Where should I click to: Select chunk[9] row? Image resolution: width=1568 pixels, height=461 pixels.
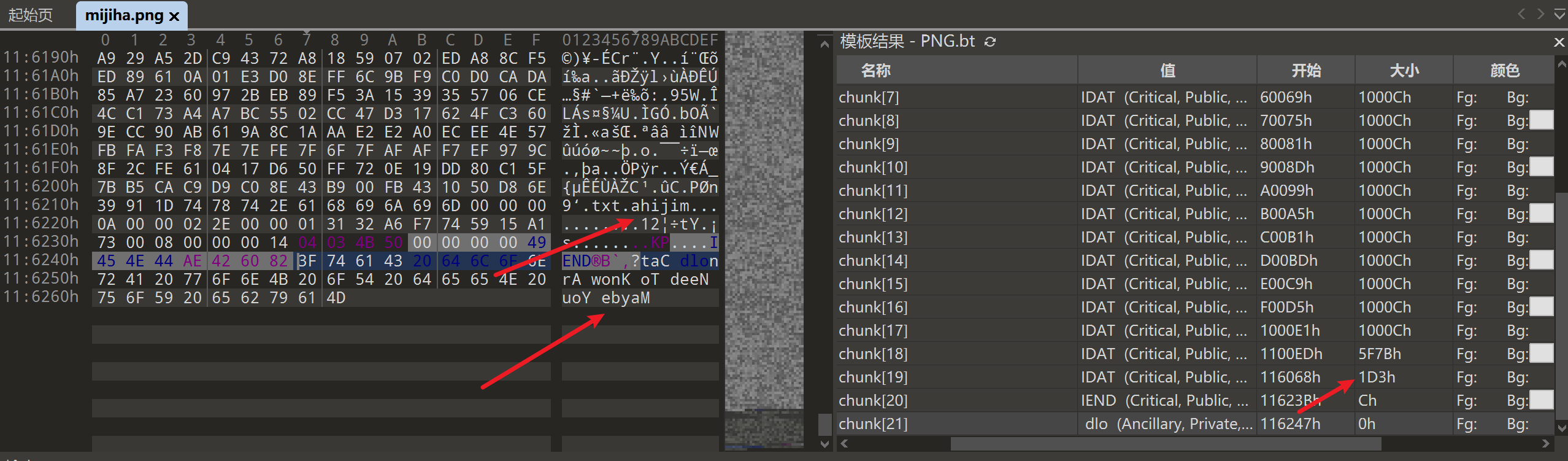1195,144
